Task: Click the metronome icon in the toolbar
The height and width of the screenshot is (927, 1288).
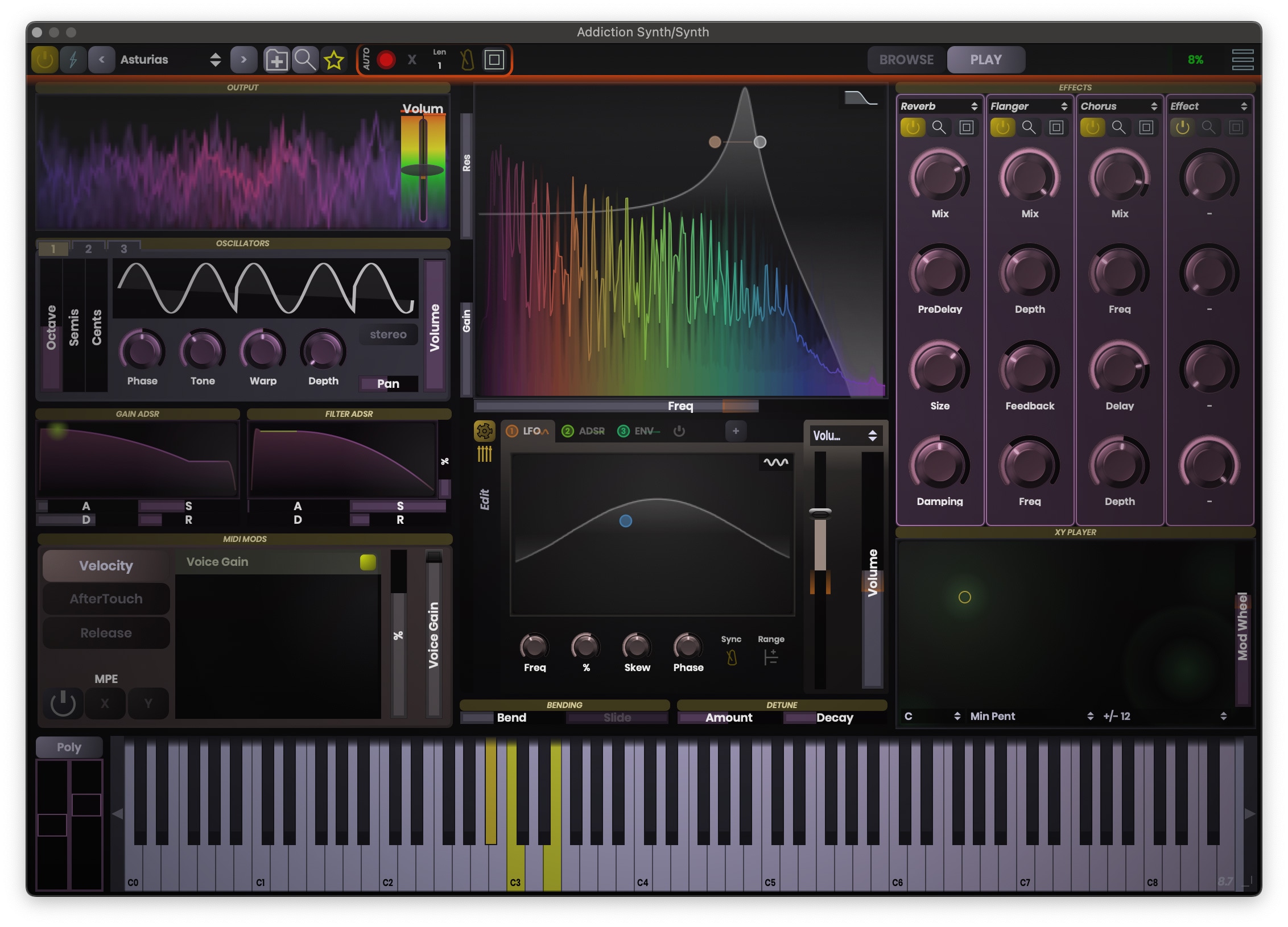Action: point(465,59)
